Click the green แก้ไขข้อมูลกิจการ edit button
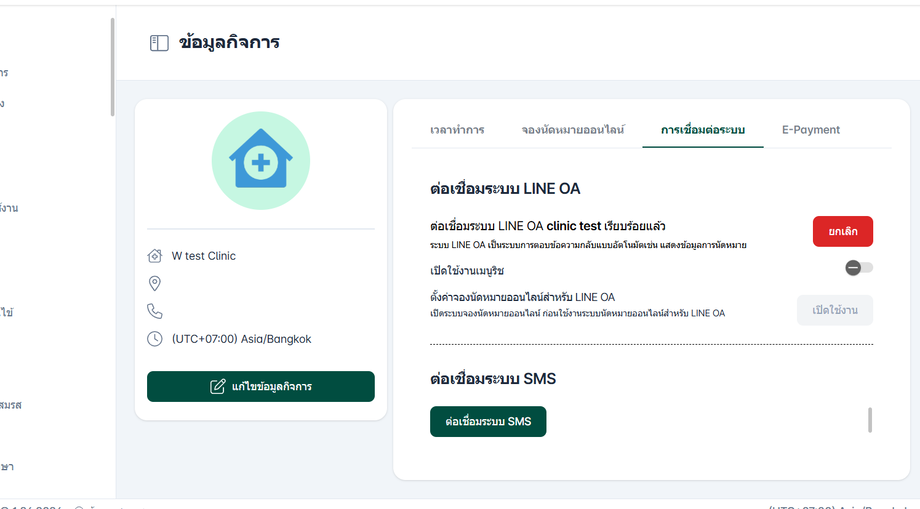920x509 pixels. 261,386
